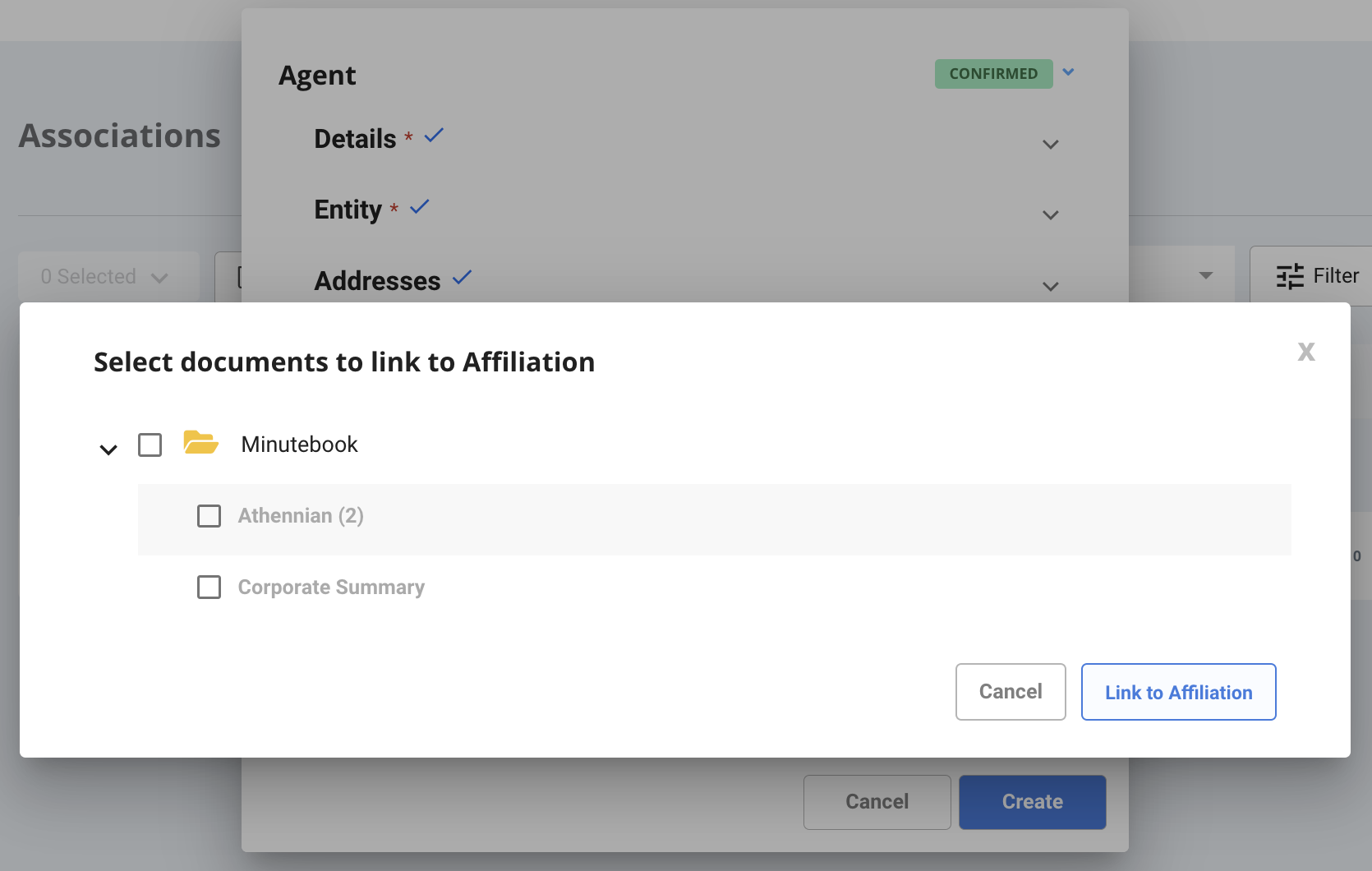Click the checkmark next to Addresses
Viewport: 1372px width, 871px height.
pyautogui.click(x=462, y=278)
